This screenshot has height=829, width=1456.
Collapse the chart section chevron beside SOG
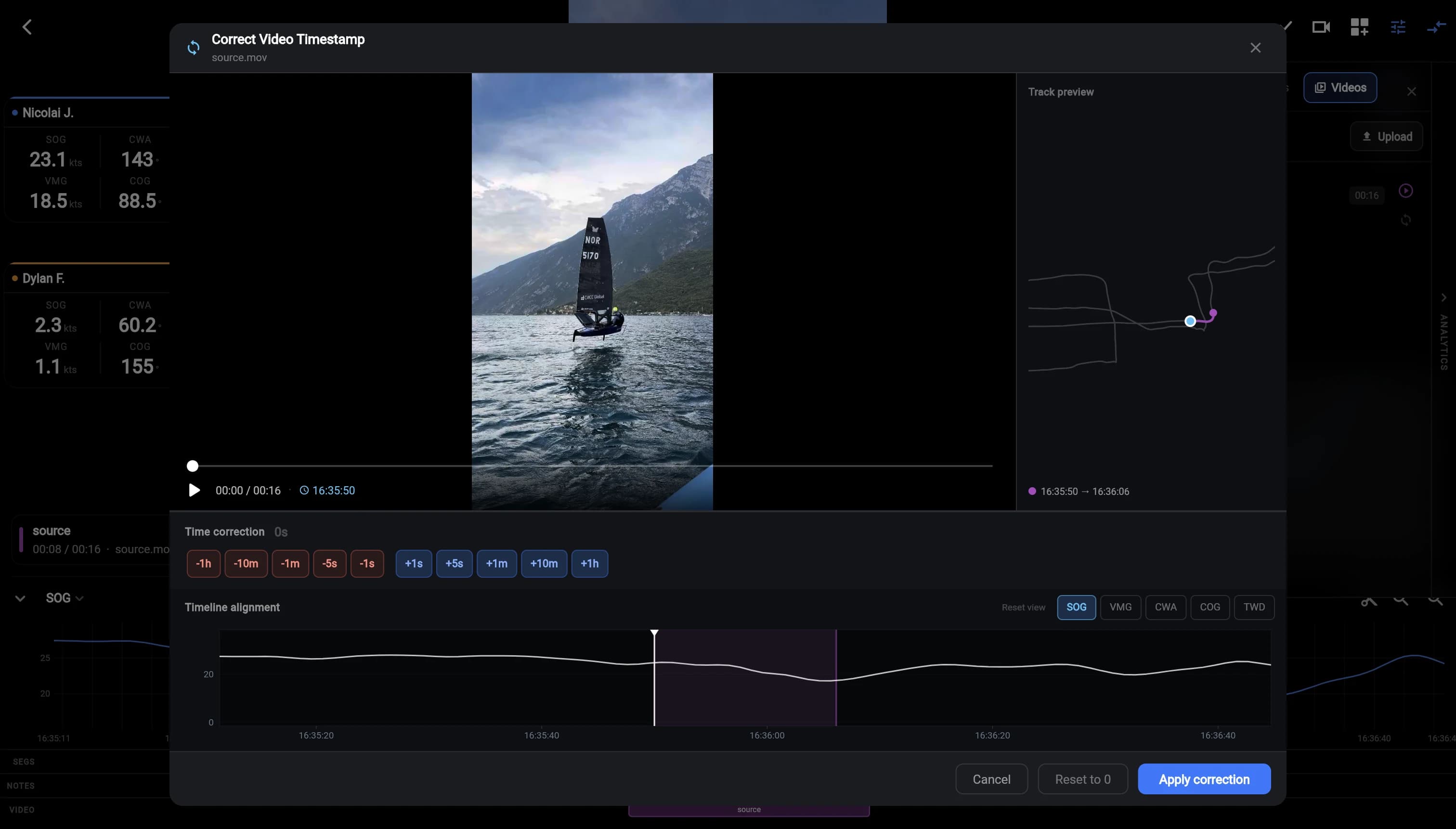tap(20, 598)
